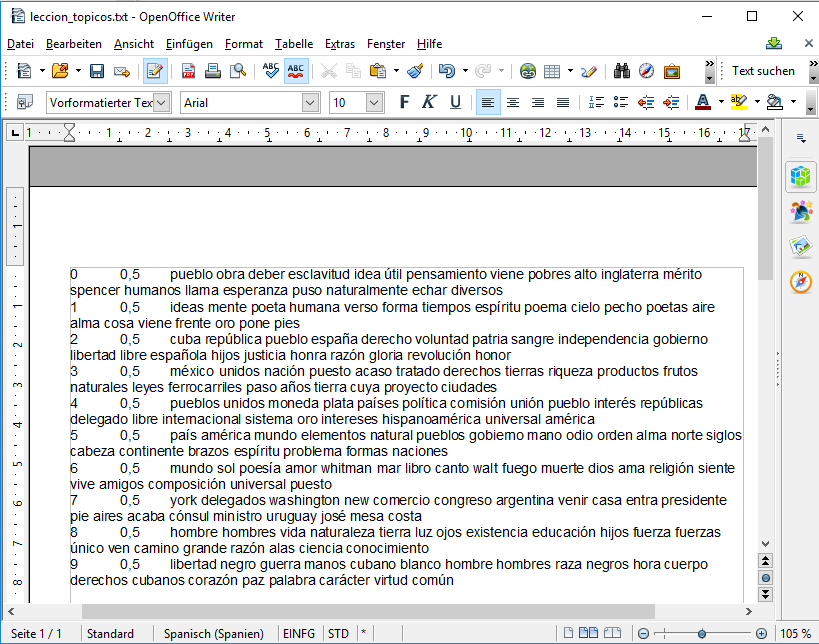Open the Tabelle menu
Viewport: 819px width, 644px height.
(x=294, y=44)
